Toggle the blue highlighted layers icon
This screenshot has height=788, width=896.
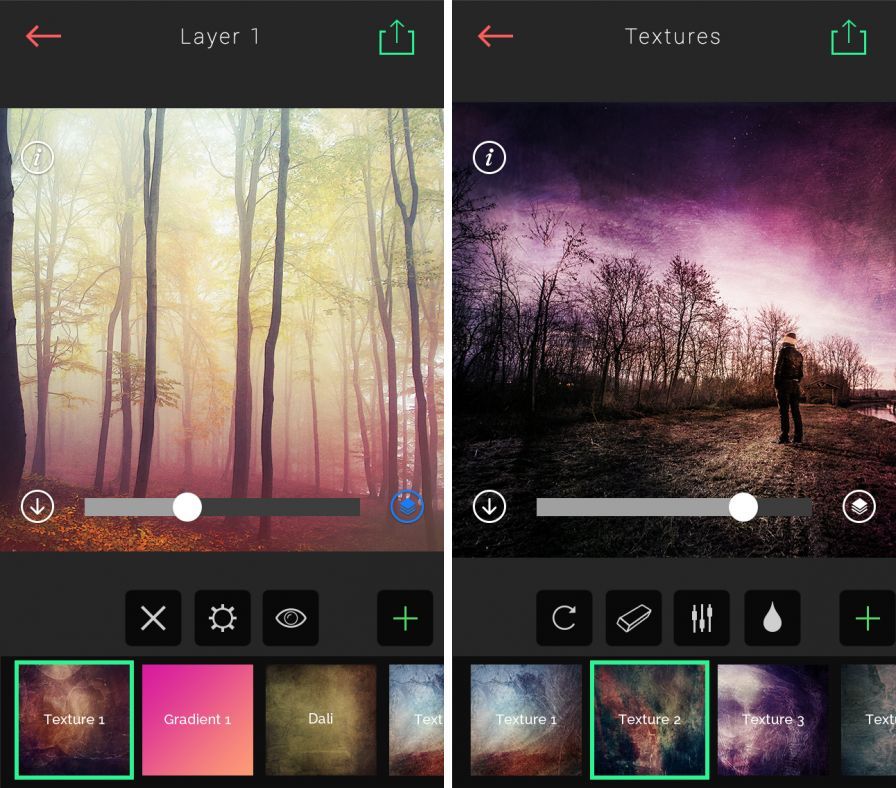coord(407,507)
